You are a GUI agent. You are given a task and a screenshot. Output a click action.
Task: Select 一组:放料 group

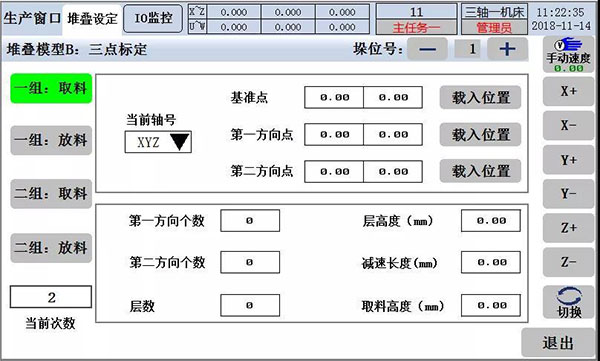(51, 140)
